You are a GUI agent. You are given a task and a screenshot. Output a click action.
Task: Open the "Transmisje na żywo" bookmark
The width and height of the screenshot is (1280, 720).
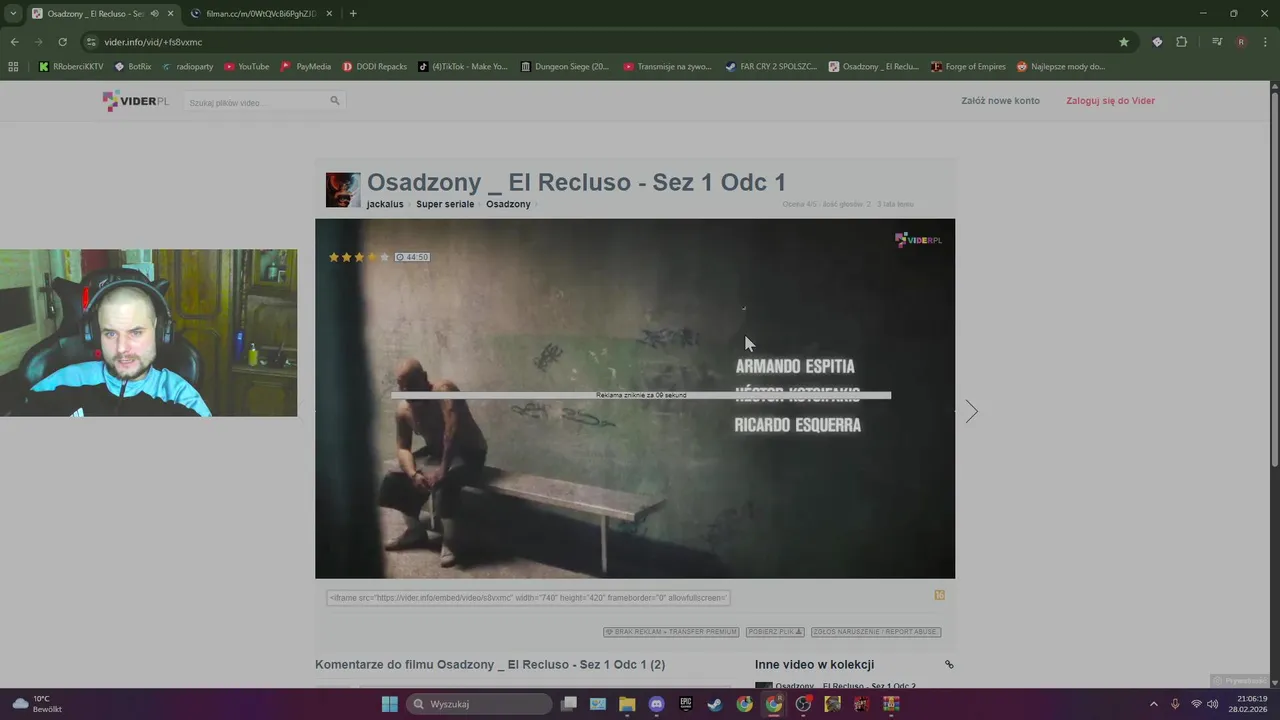coord(667,67)
